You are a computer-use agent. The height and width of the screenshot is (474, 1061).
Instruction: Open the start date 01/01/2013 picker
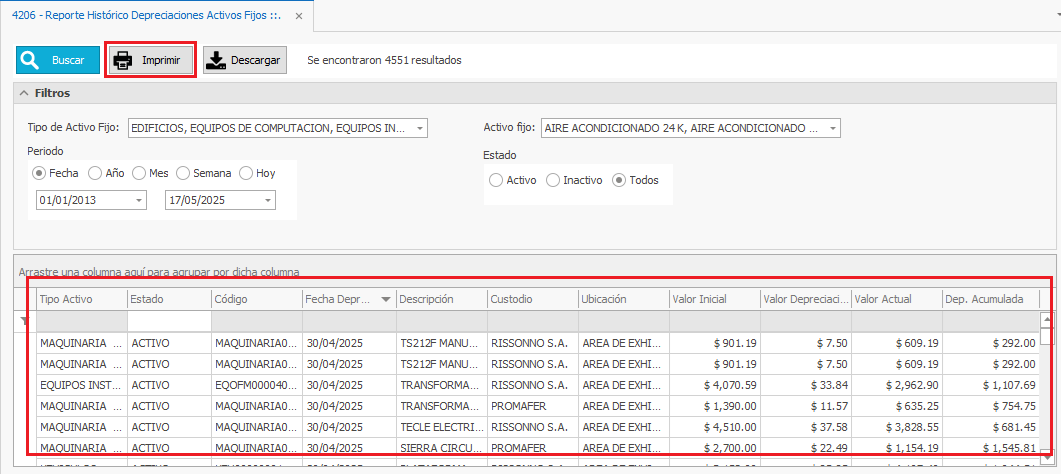[138, 201]
